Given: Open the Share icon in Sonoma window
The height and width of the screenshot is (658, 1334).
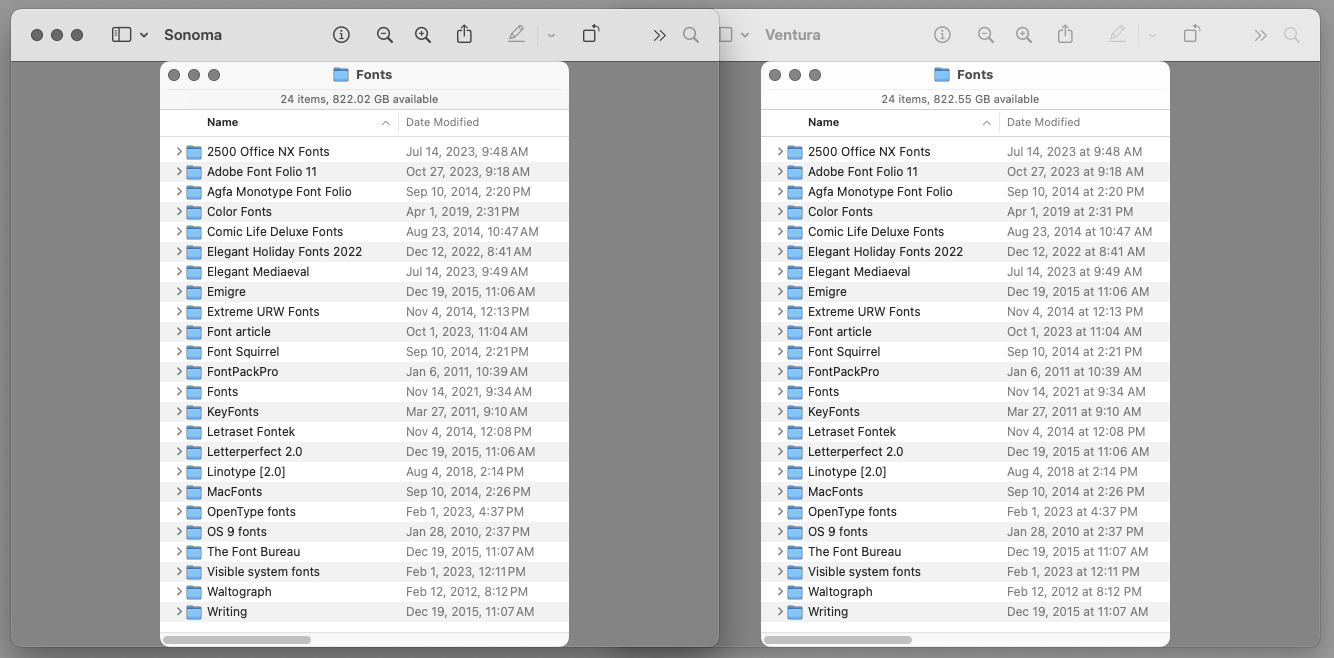Looking at the screenshot, I should click(464, 34).
